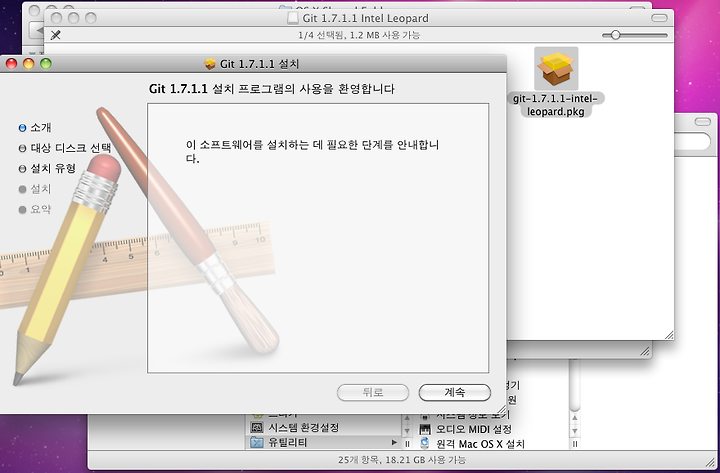Click the package icon in installer title bar
Image resolution: width=720 pixels, height=473 pixels.
click(x=210, y=64)
